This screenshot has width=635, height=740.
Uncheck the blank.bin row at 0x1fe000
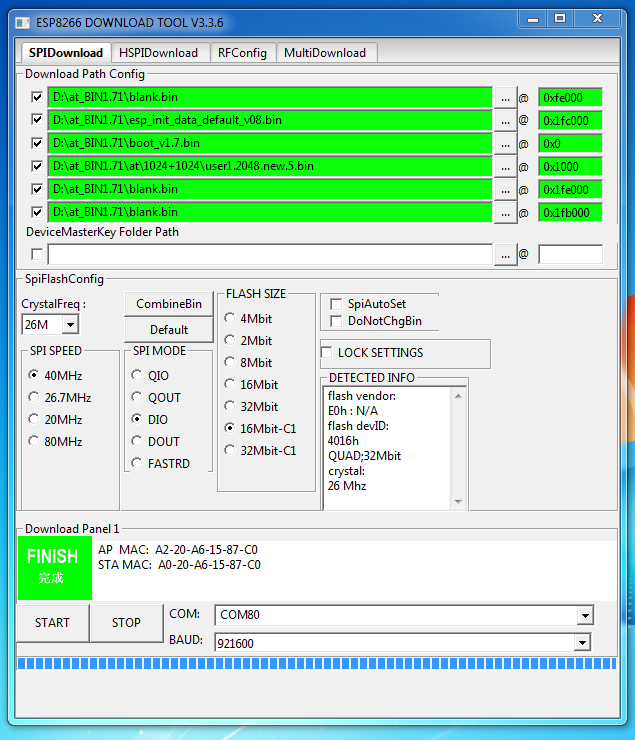click(37, 189)
